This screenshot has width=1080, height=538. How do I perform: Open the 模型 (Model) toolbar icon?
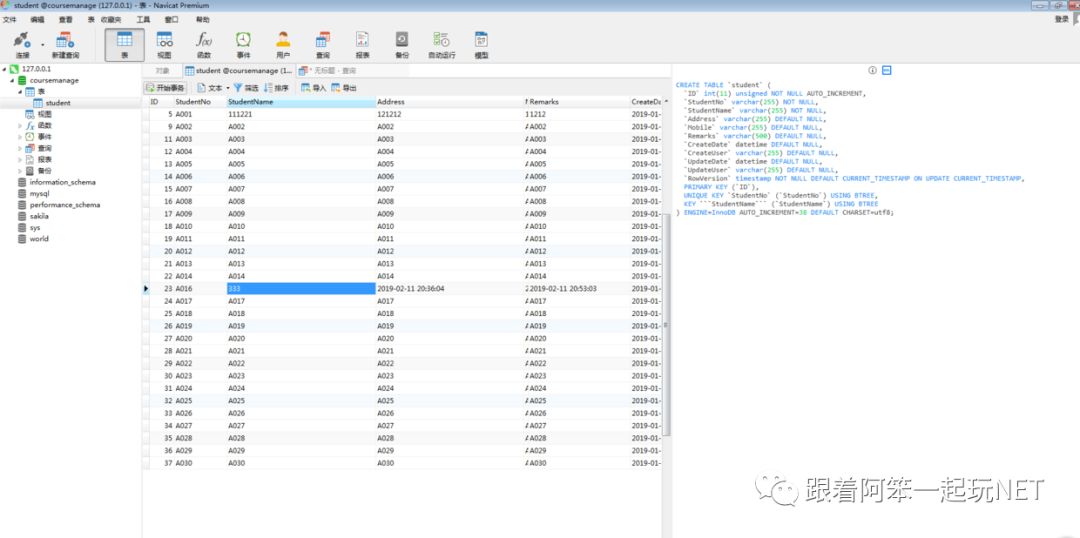[x=481, y=43]
